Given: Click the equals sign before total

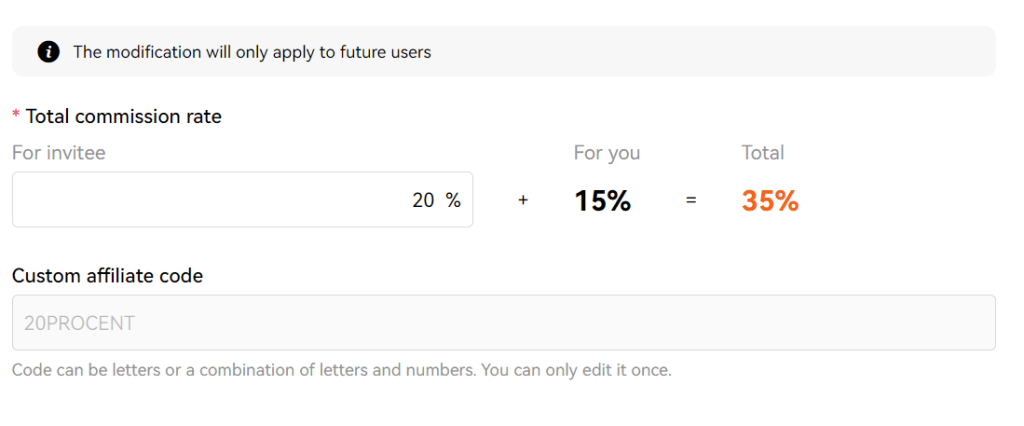Looking at the screenshot, I should coord(691,201).
